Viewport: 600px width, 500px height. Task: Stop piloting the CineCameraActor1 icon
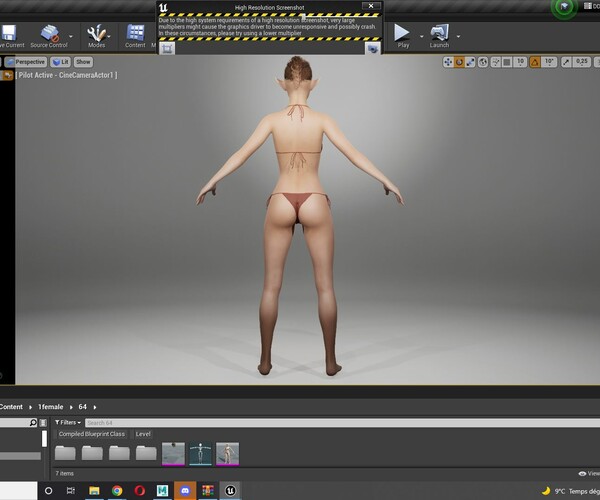tap(7, 75)
